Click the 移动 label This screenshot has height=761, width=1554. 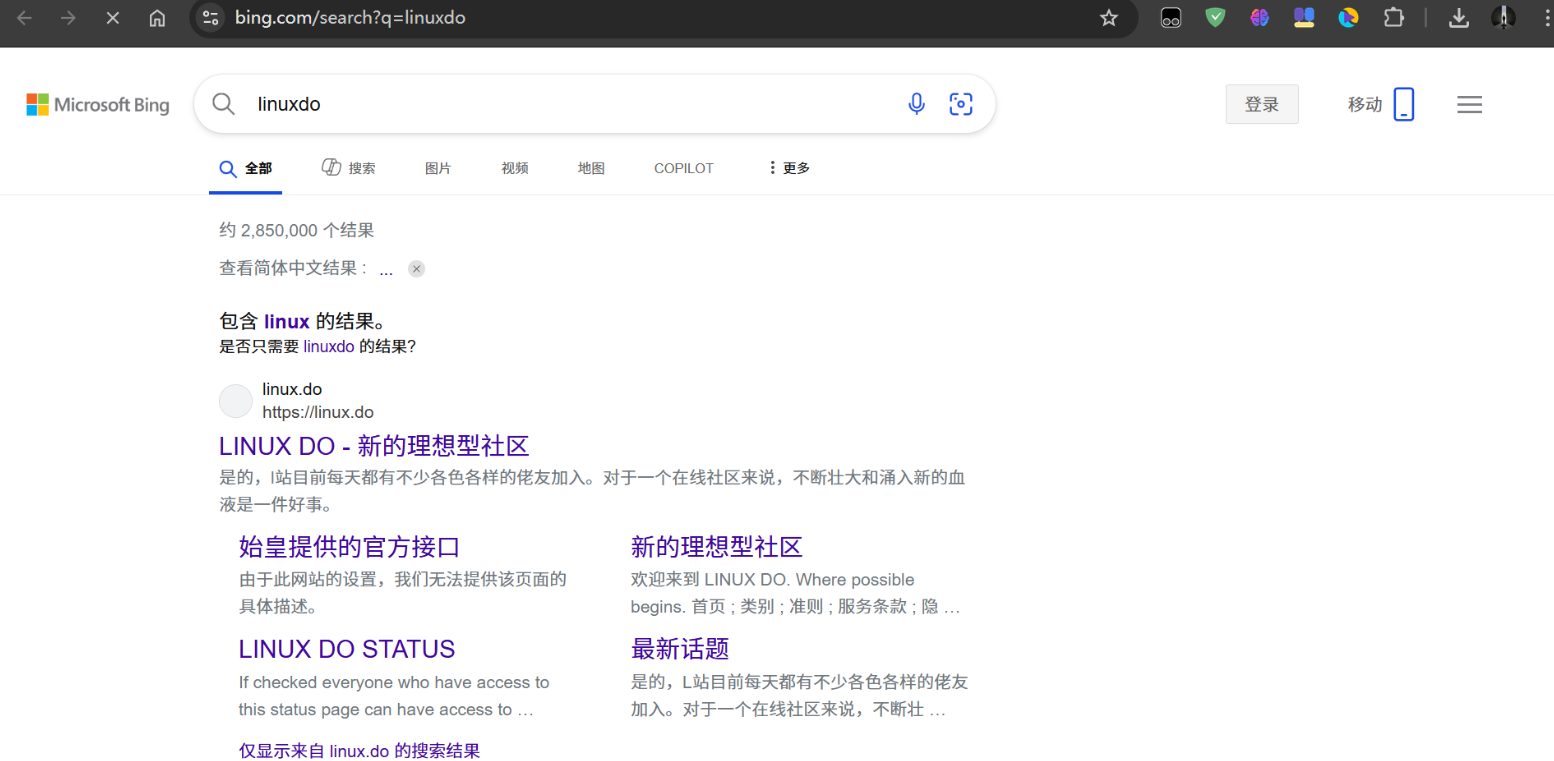[x=1365, y=104]
